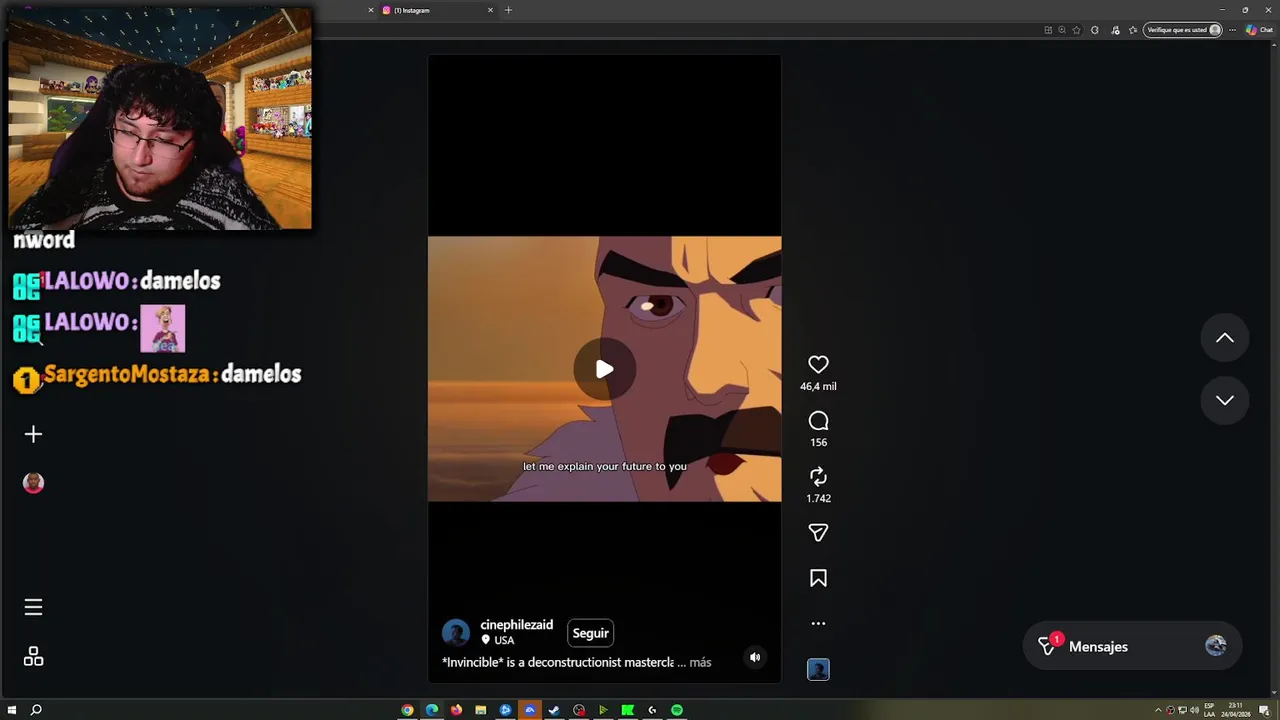This screenshot has width=1280, height=720.
Task: Open the favorites list in Edge toolbar
Action: tap(1133, 30)
